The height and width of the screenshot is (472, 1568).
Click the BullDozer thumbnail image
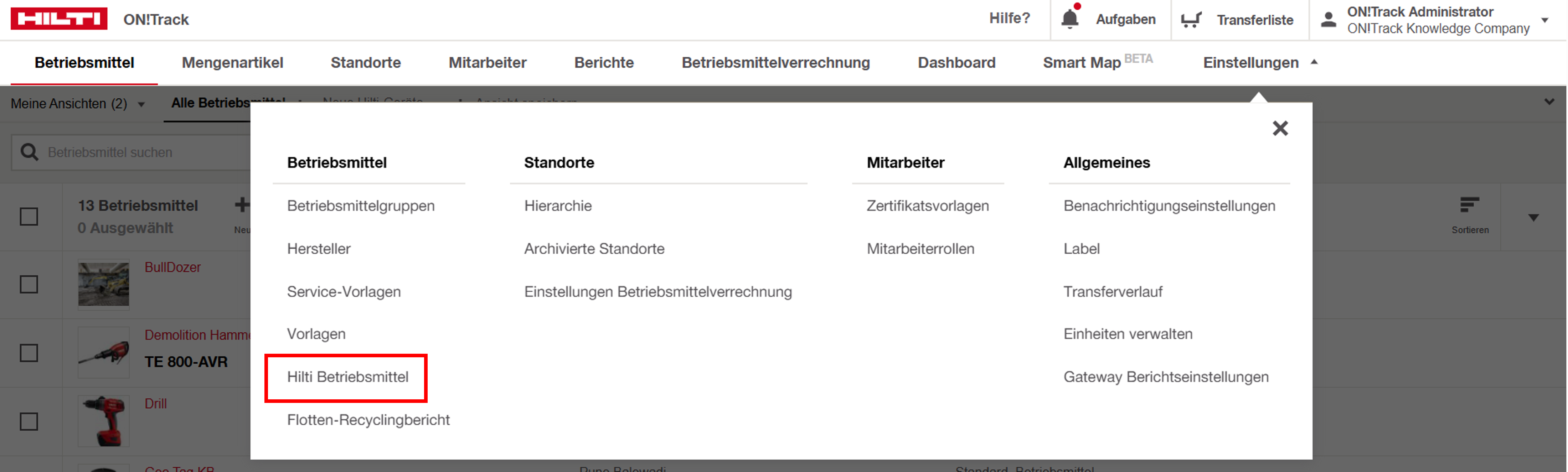103,284
